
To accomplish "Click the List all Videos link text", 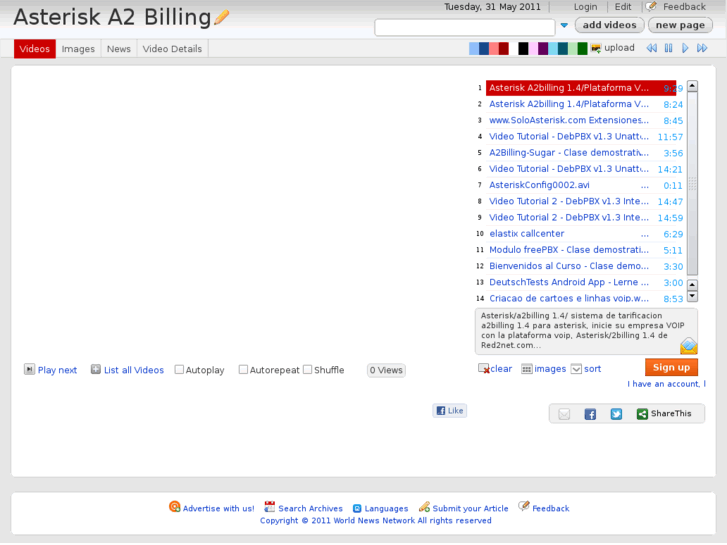I will tap(134, 370).
